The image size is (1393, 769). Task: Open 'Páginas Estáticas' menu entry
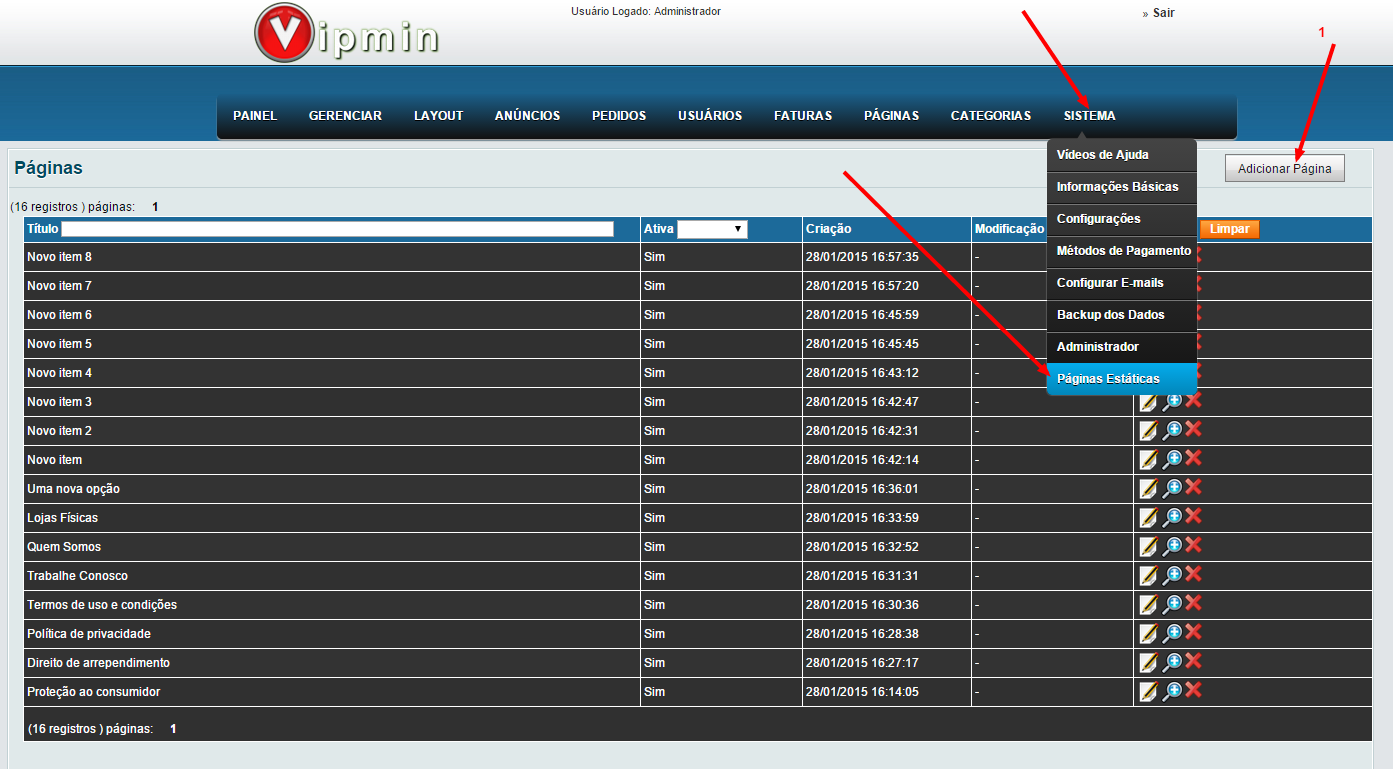1122,379
